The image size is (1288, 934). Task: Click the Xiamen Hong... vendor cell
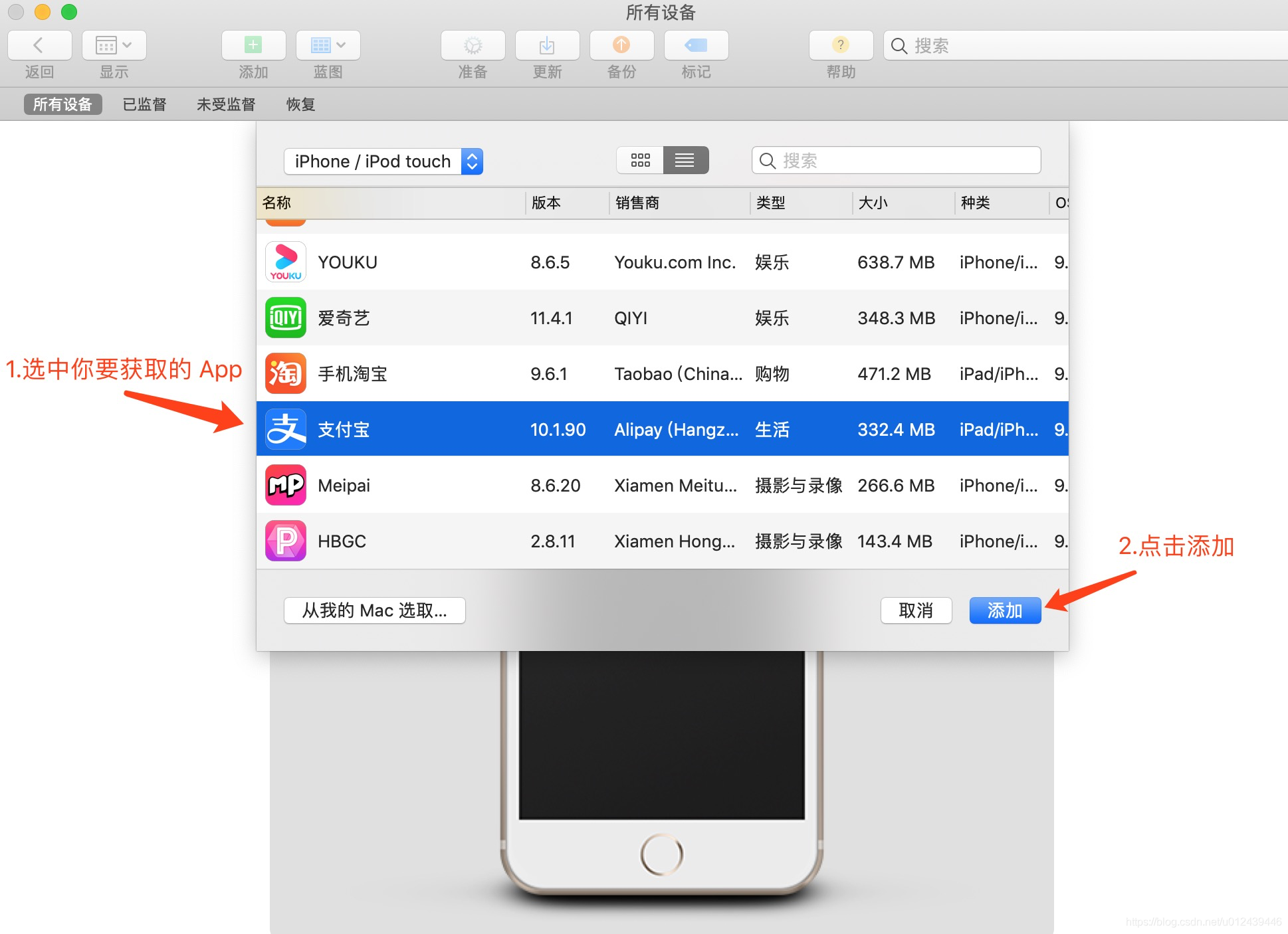(674, 541)
